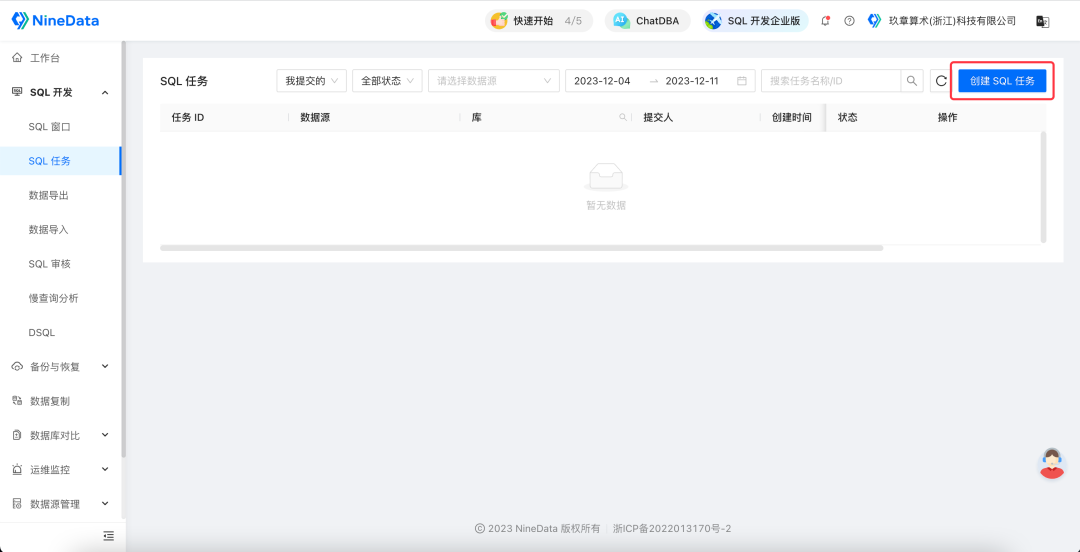Click the sidebar vertical scrollbar
The image size is (1080, 552).
(123, 249)
